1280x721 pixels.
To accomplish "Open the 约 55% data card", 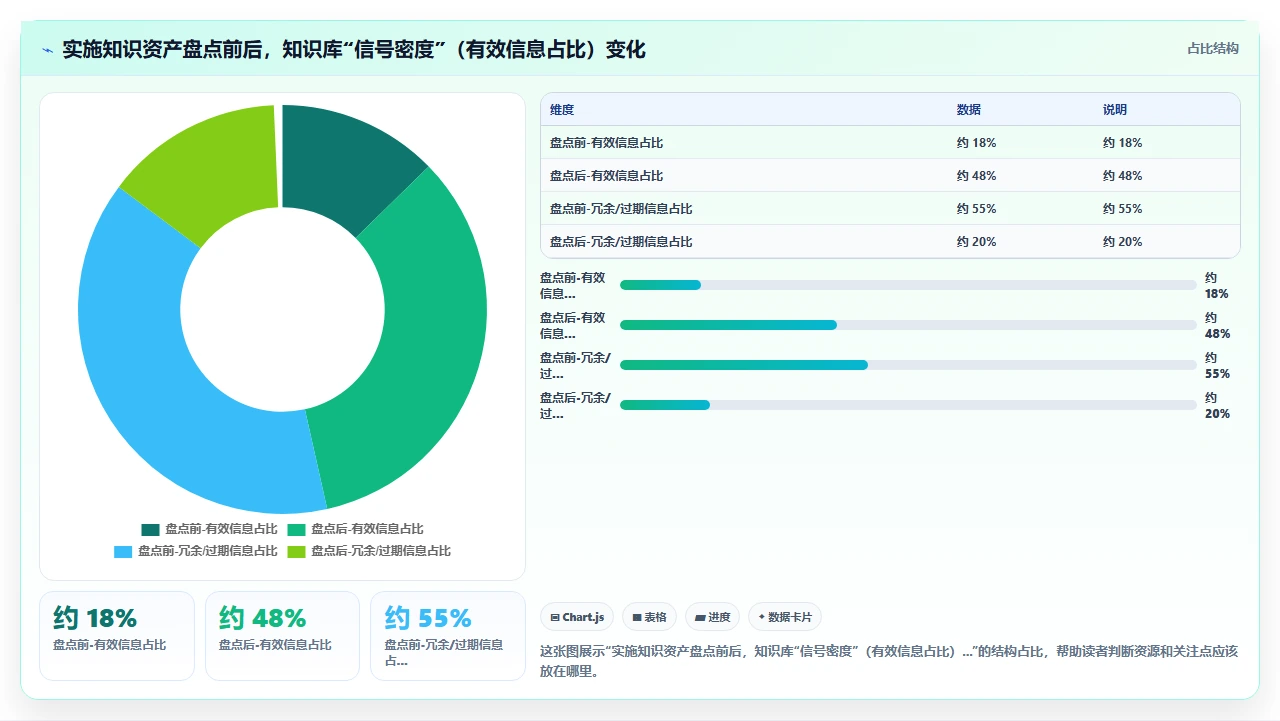I will click(448, 636).
